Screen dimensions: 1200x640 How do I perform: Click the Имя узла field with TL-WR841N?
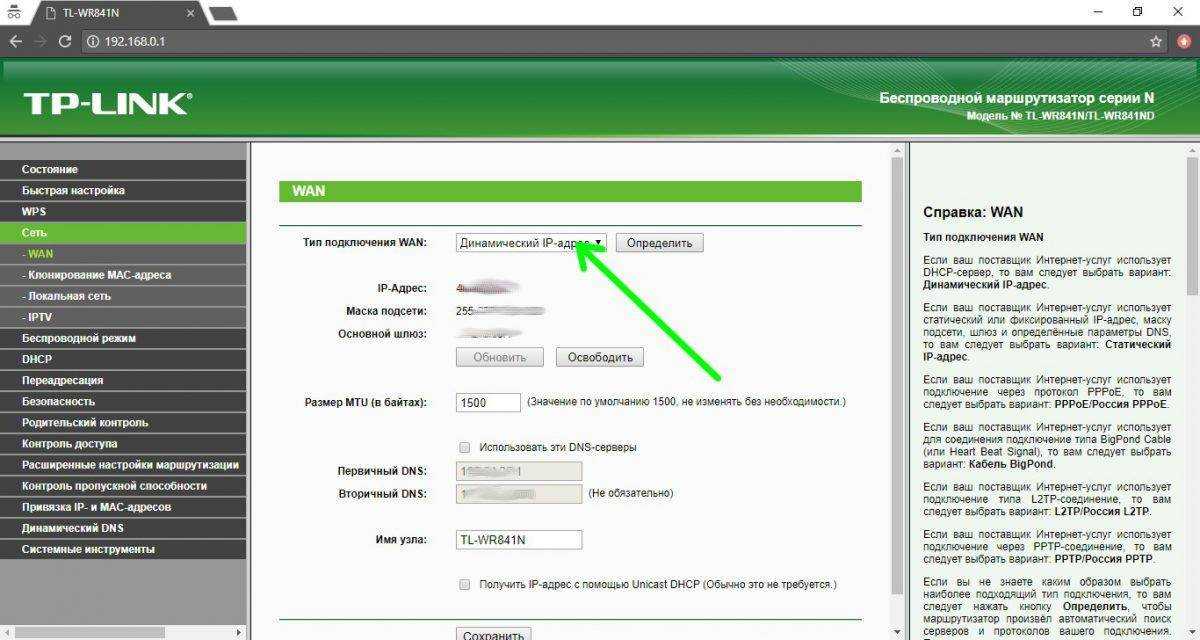(x=519, y=540)
